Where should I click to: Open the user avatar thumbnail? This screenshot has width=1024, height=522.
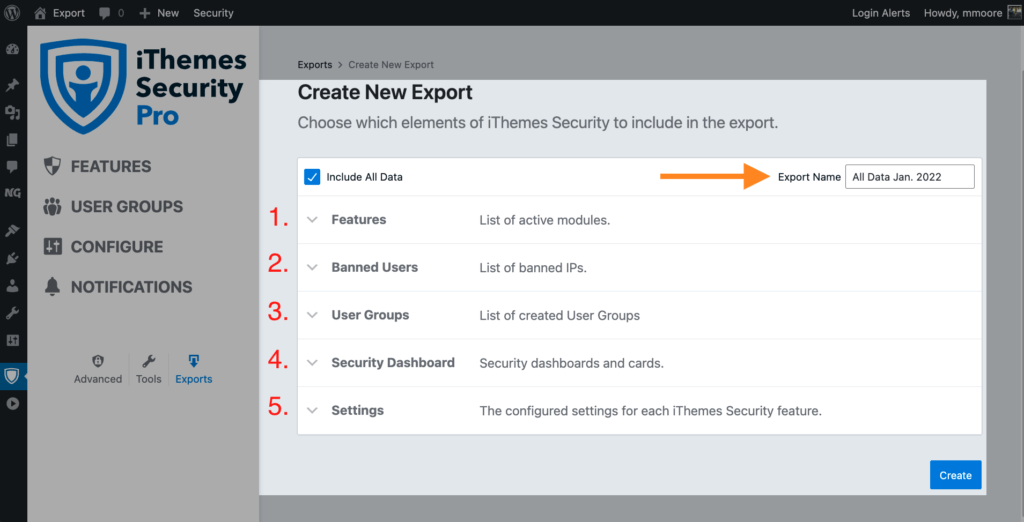point(1014,12)
